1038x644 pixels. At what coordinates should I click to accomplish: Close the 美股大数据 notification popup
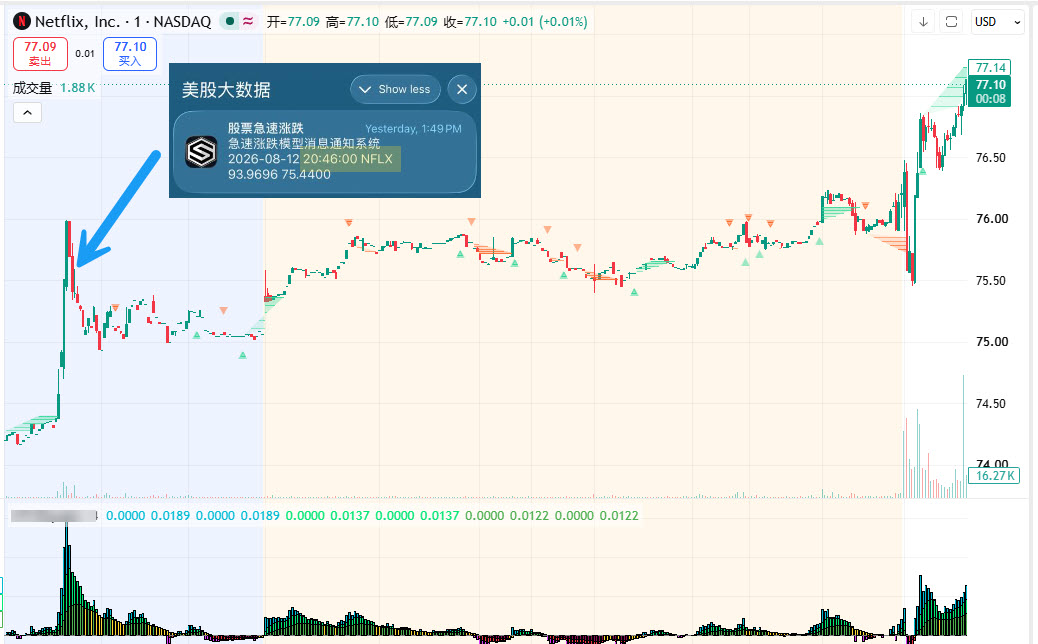click(x=462, y=89)
